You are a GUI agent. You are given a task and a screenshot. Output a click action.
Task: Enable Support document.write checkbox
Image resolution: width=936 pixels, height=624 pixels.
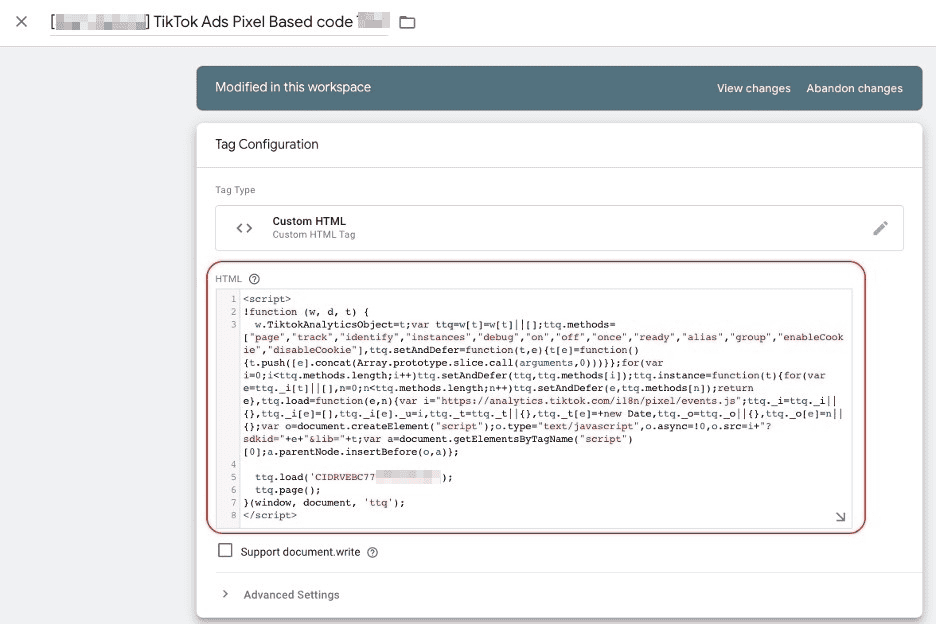pyautogui.click(x=225, y=551)
